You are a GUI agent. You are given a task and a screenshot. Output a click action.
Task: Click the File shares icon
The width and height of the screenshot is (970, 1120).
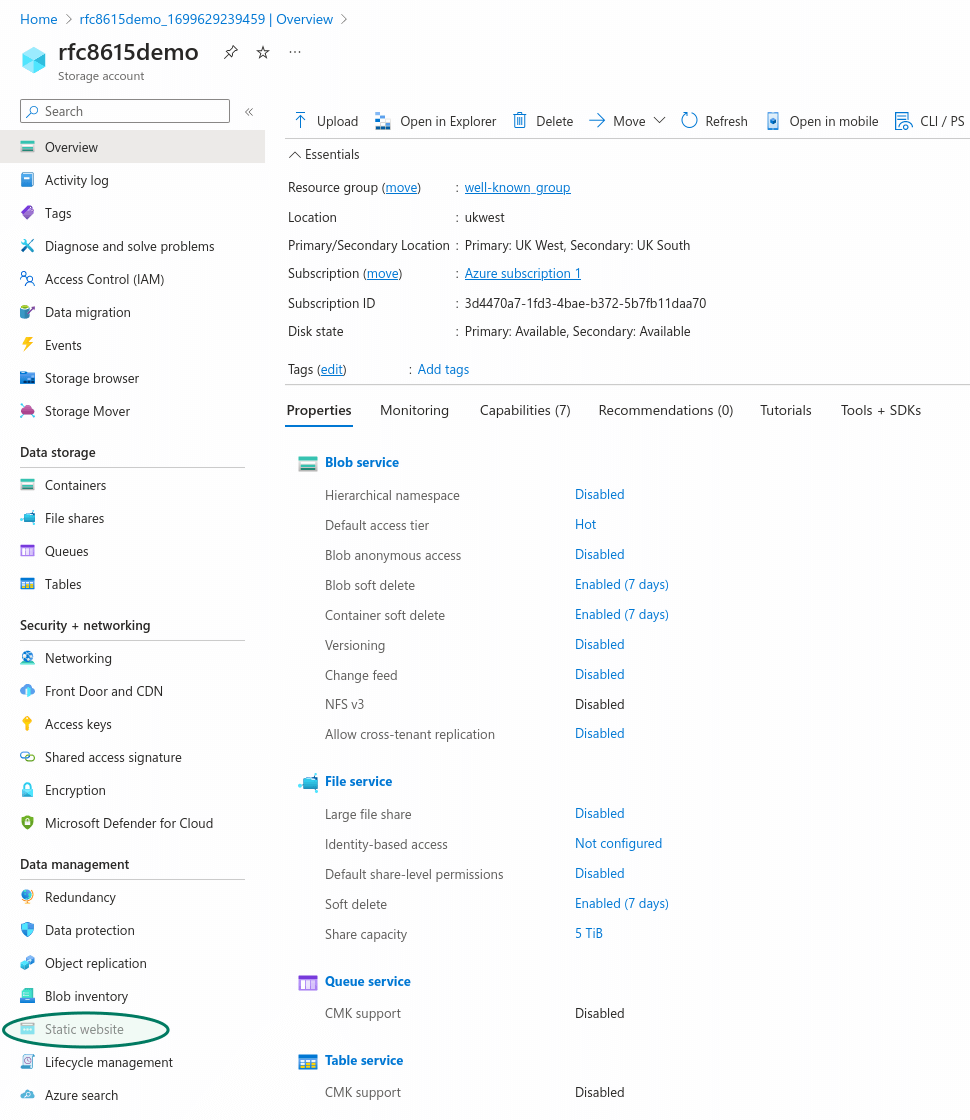tap(28, 518)
